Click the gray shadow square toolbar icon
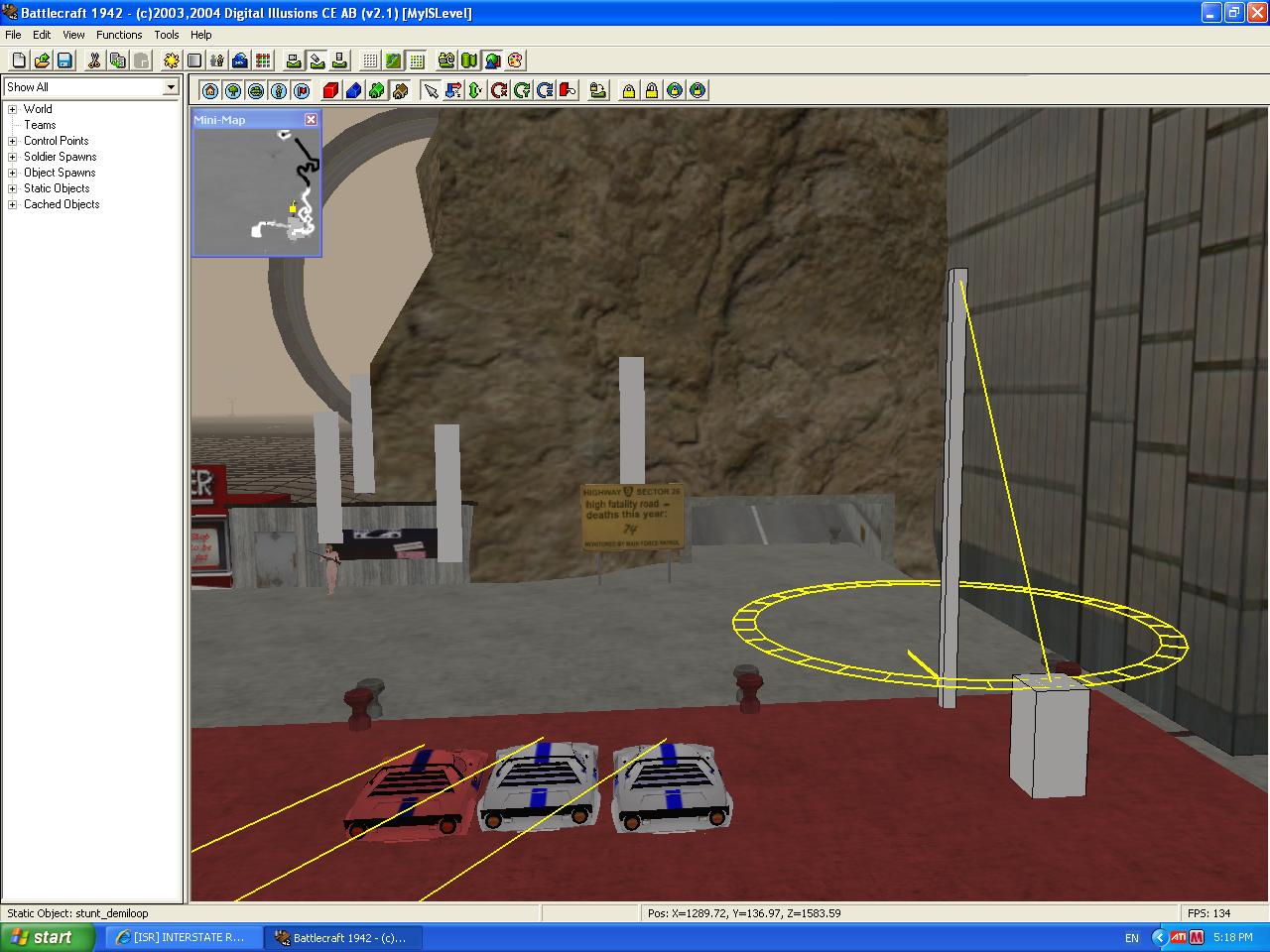The height and width of the screenshot is (952, 1270). click(194, 60)
